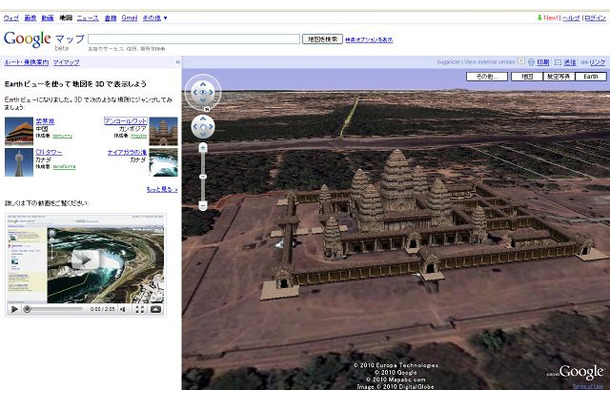Click the Niagara Falls thumbnail

click(163, 162)
